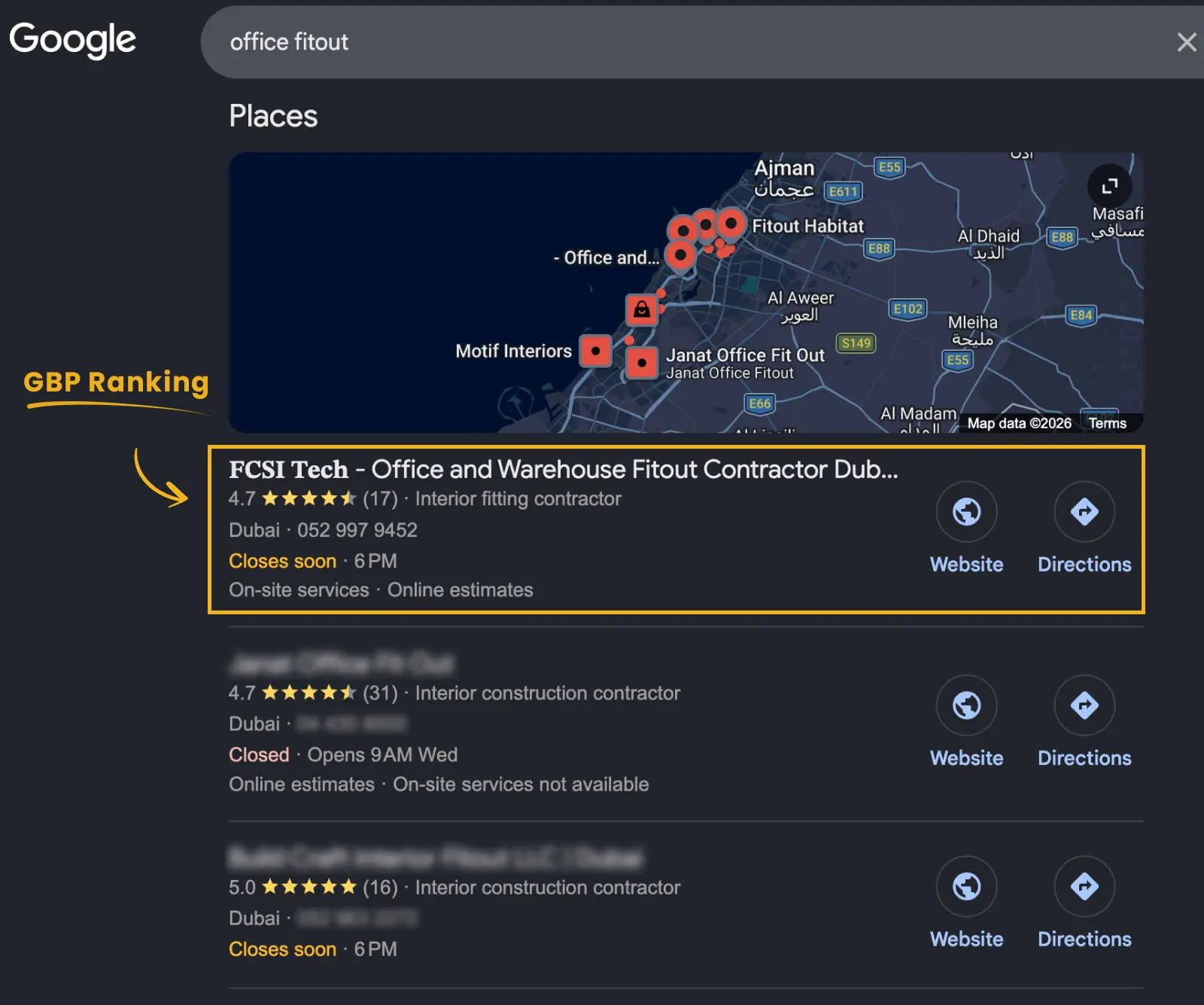
Task: Click the Directions arrow icon for FCSI Tech
Action: (1084, 512)
